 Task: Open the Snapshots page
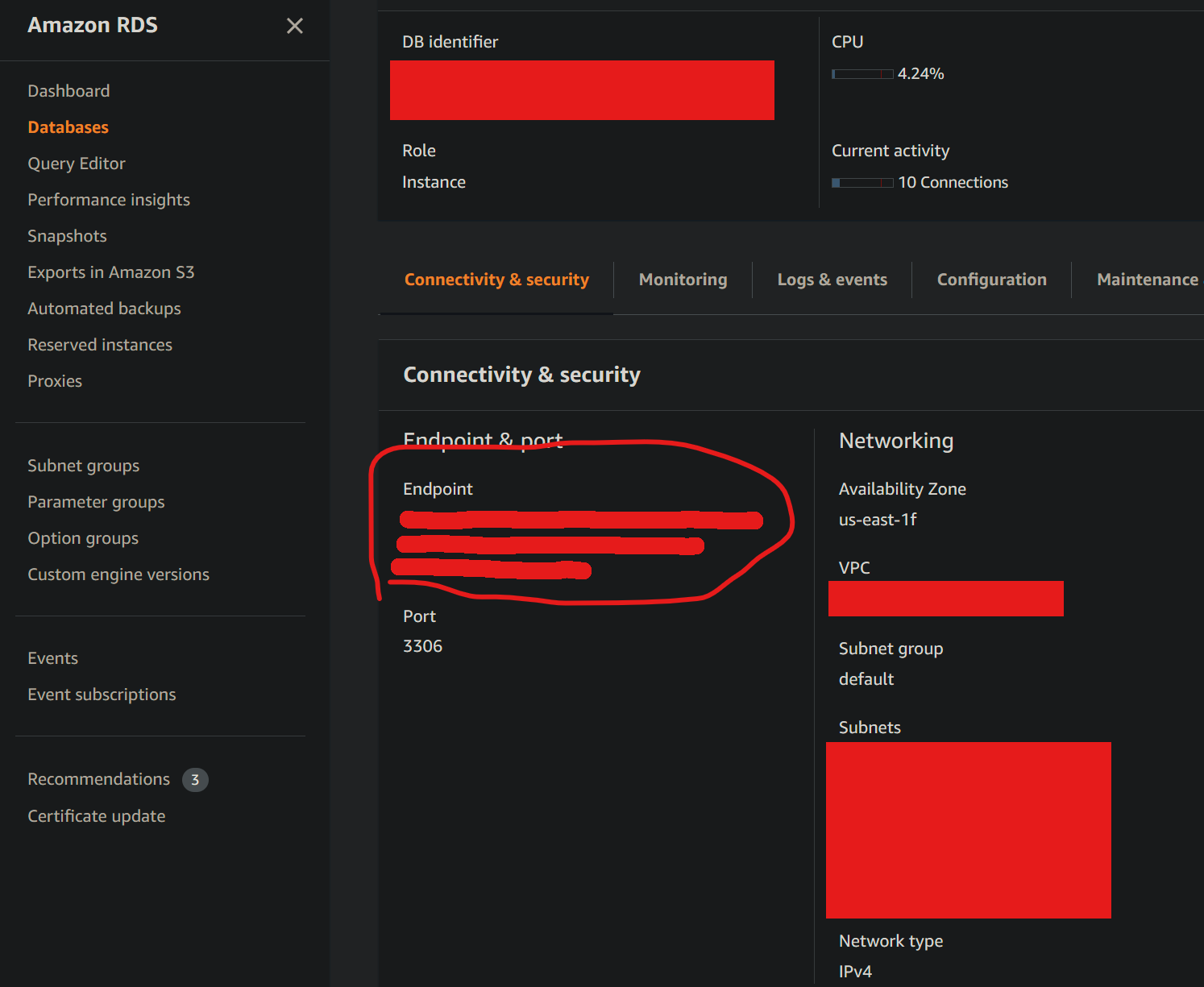click(x=67, y=235)
